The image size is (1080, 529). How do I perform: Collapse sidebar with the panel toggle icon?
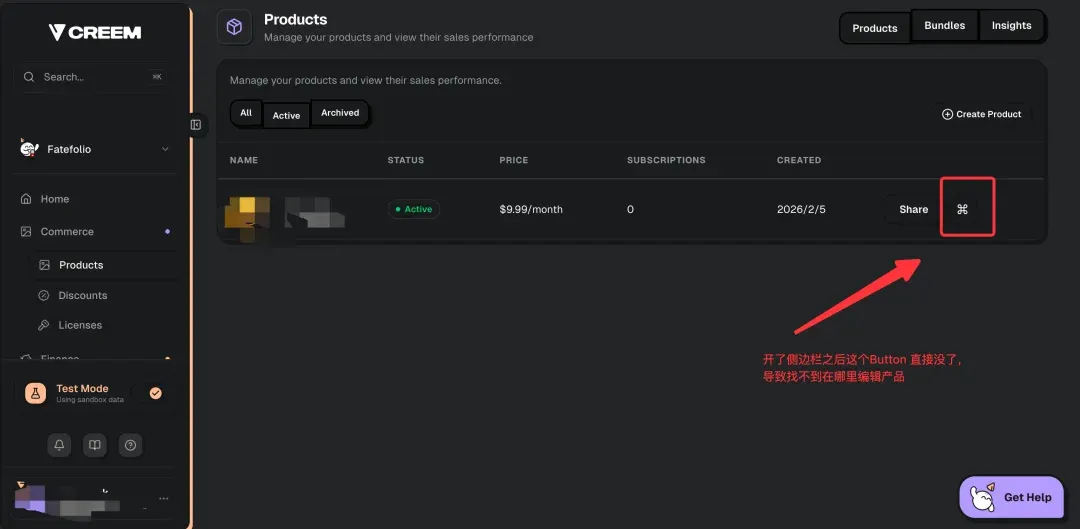pos(196,125)
